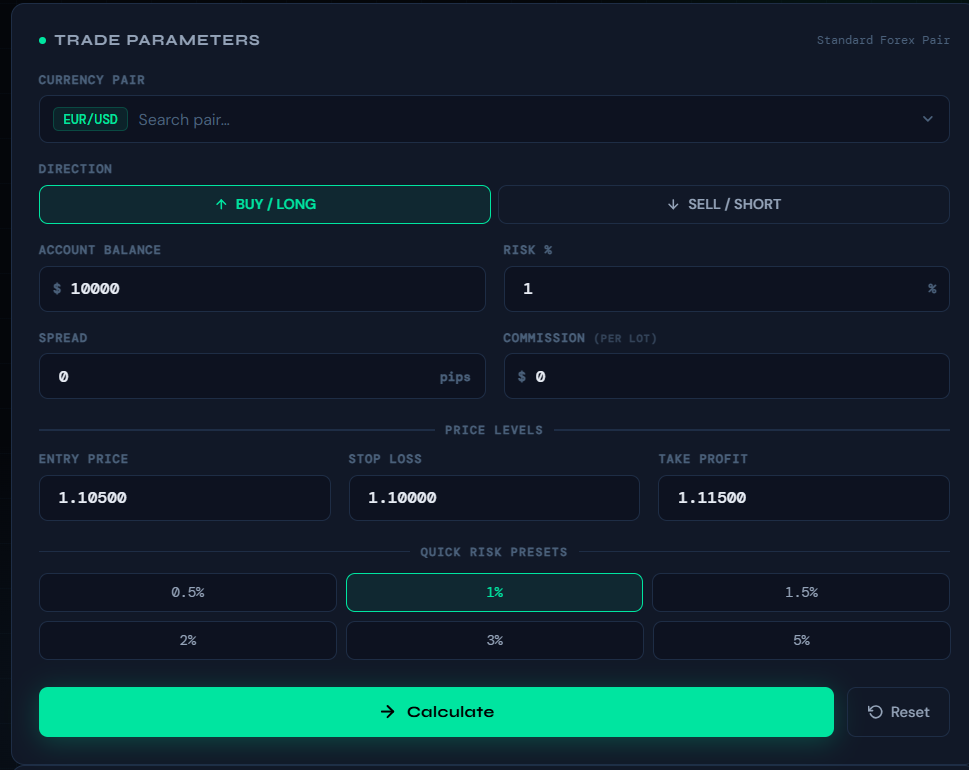The width and height of the screenshot is (969, 770).
Task: Click the down arrow icon on Sell/Short
Action: click(673, 204)
